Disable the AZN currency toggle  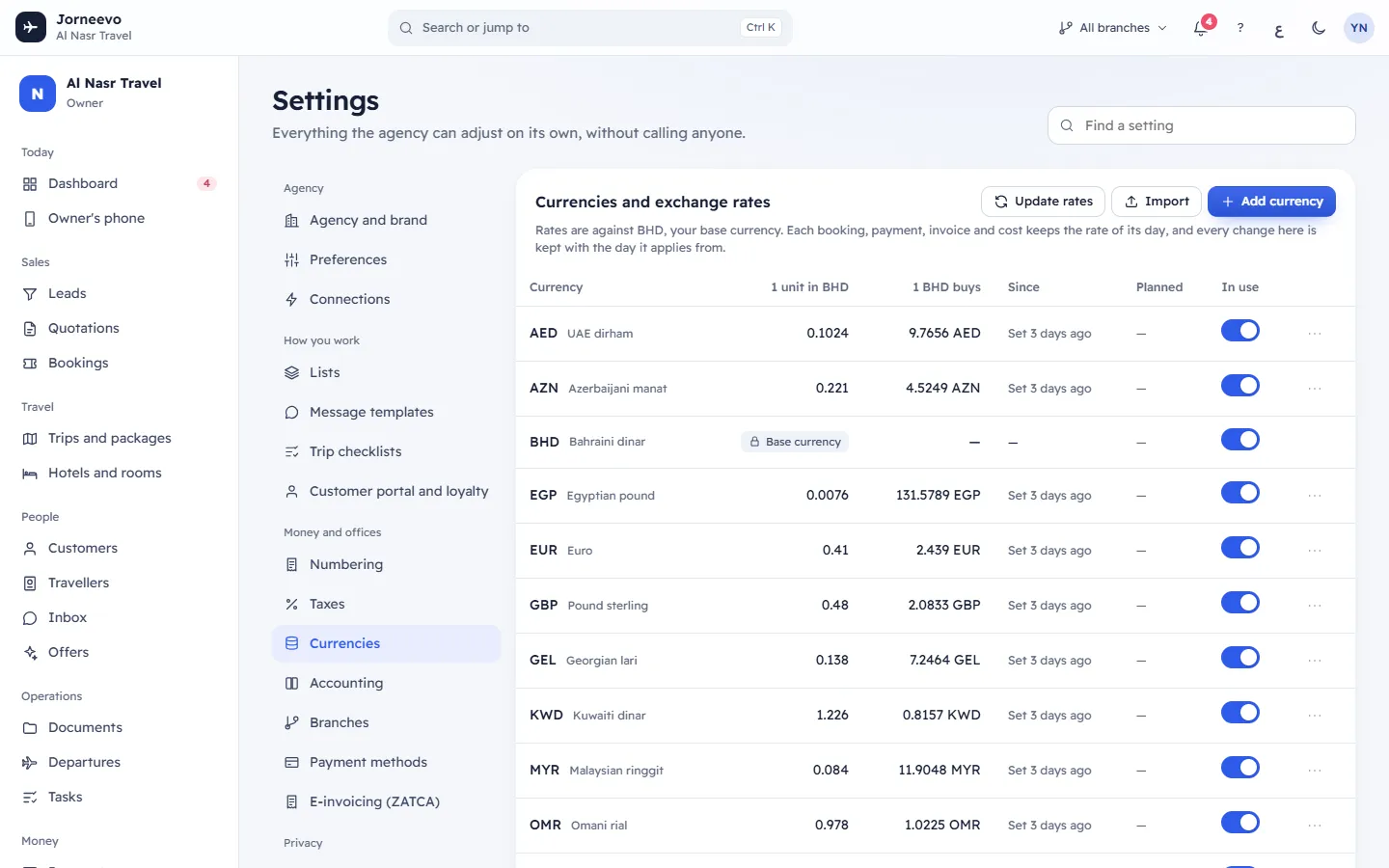pyautogui.click(x=1240, y=386)
